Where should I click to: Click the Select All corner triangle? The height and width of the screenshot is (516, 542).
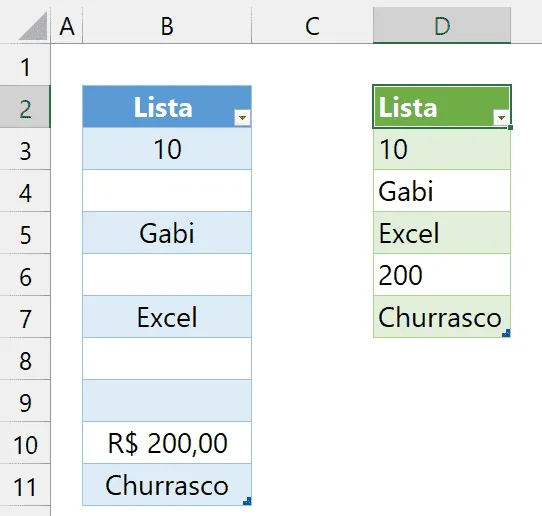[33, 26]
